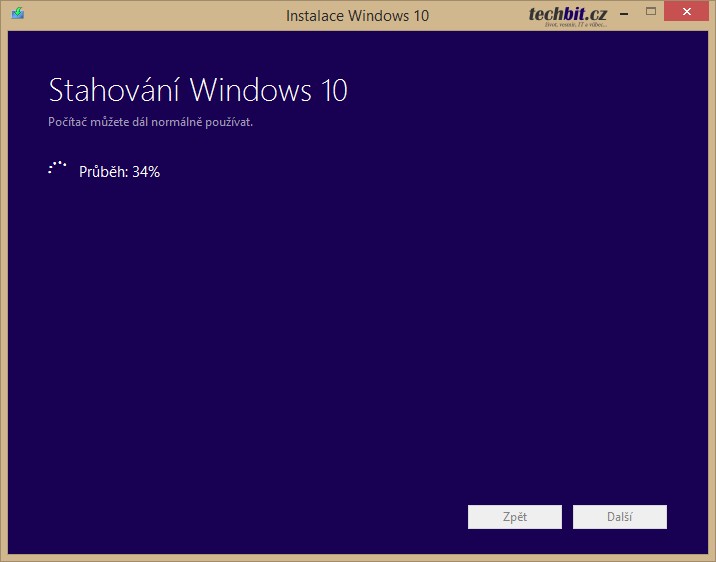Click the spinning loading indicator
The image size is (716, 562).
pos(57,169)
